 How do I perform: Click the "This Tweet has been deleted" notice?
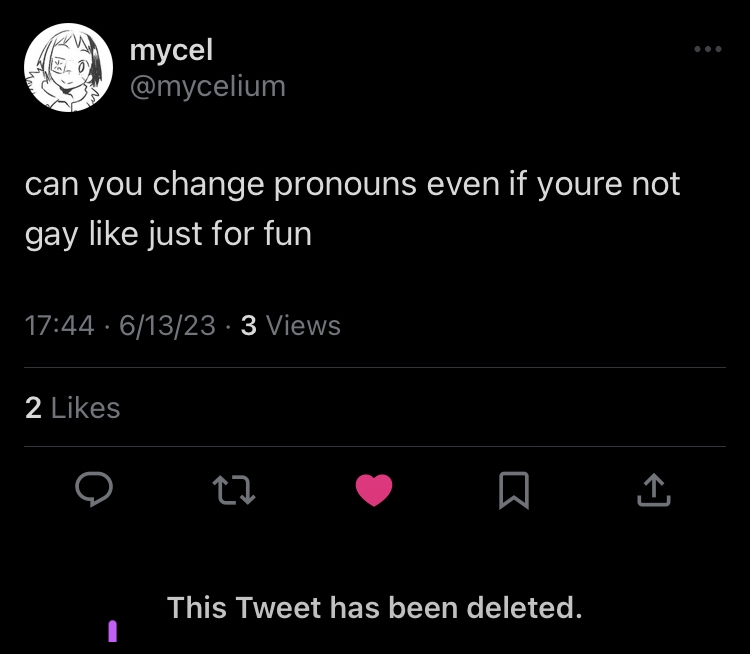click(374, 607)
